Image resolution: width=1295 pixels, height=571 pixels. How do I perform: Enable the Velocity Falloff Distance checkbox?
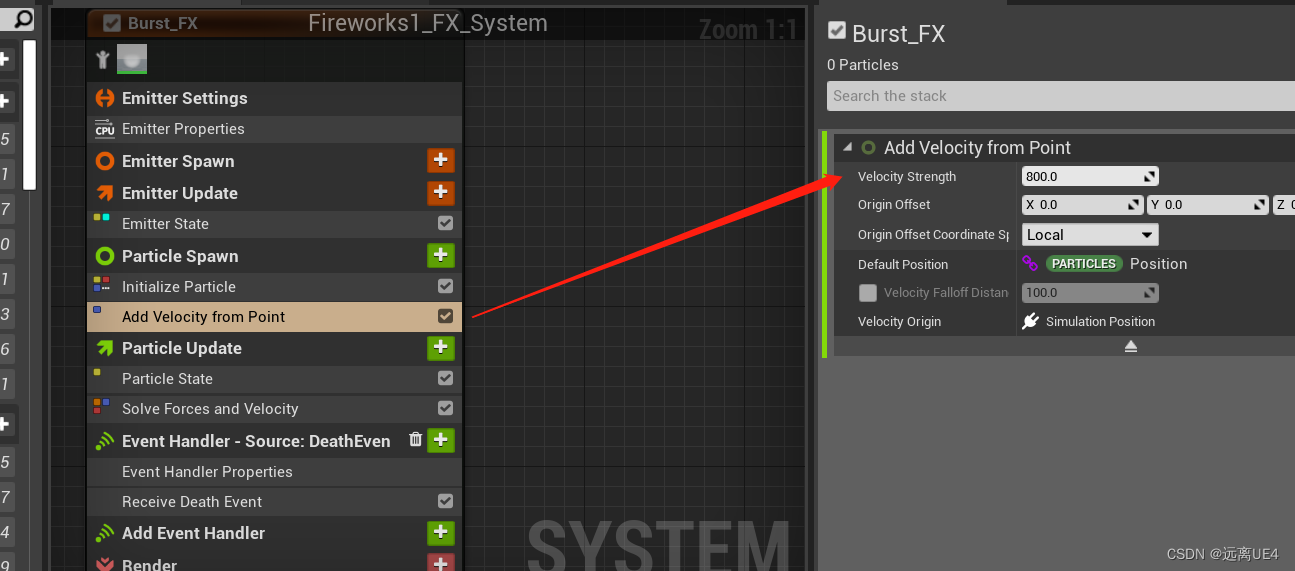(868, 293)
